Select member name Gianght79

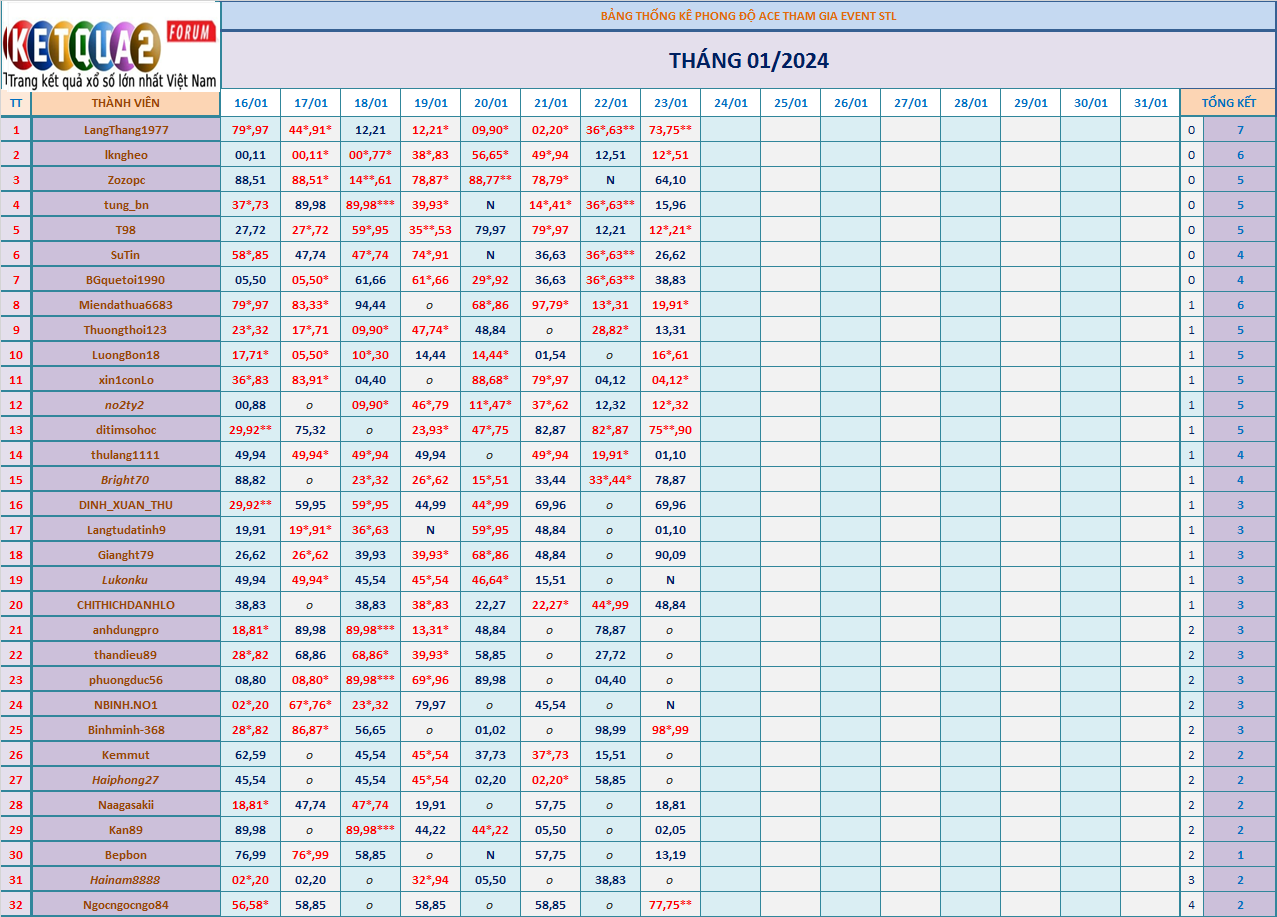[126, 555]
